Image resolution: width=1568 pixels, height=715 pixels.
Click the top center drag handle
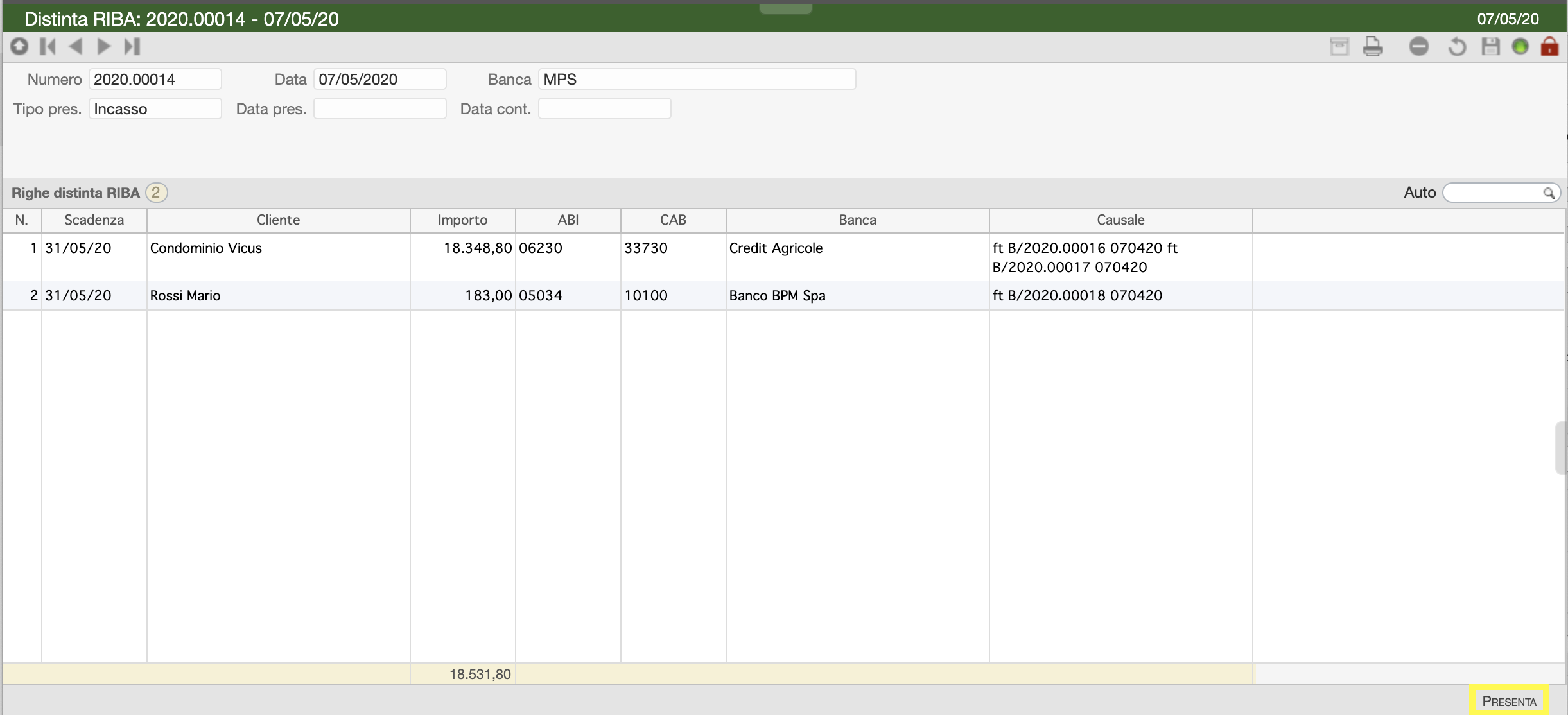click(785, 8)
